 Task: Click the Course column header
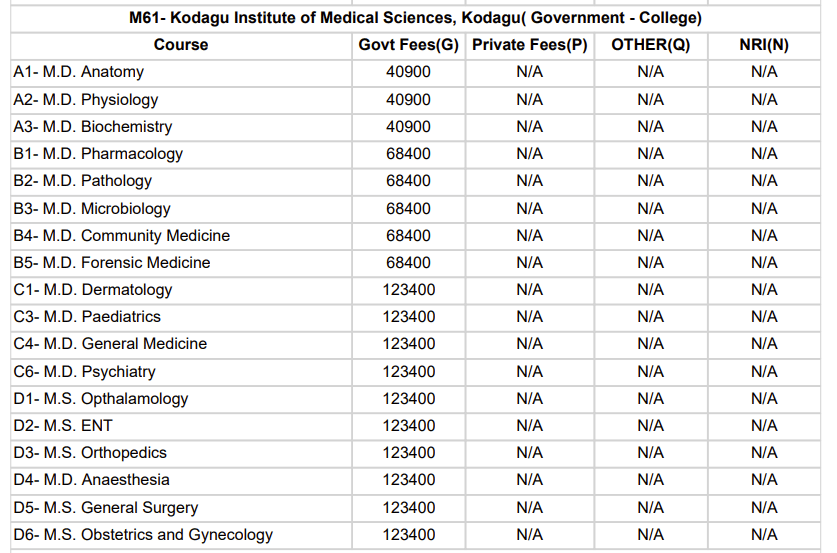tap(181, 45)
